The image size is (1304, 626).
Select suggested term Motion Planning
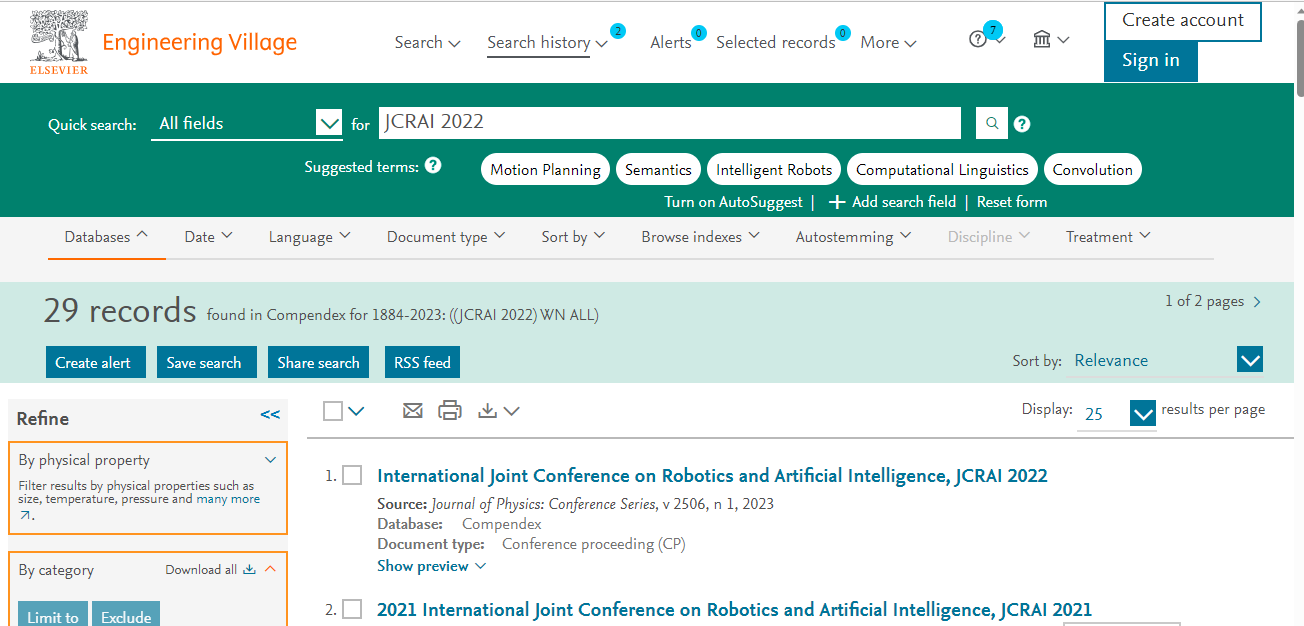tap(546, 169)
